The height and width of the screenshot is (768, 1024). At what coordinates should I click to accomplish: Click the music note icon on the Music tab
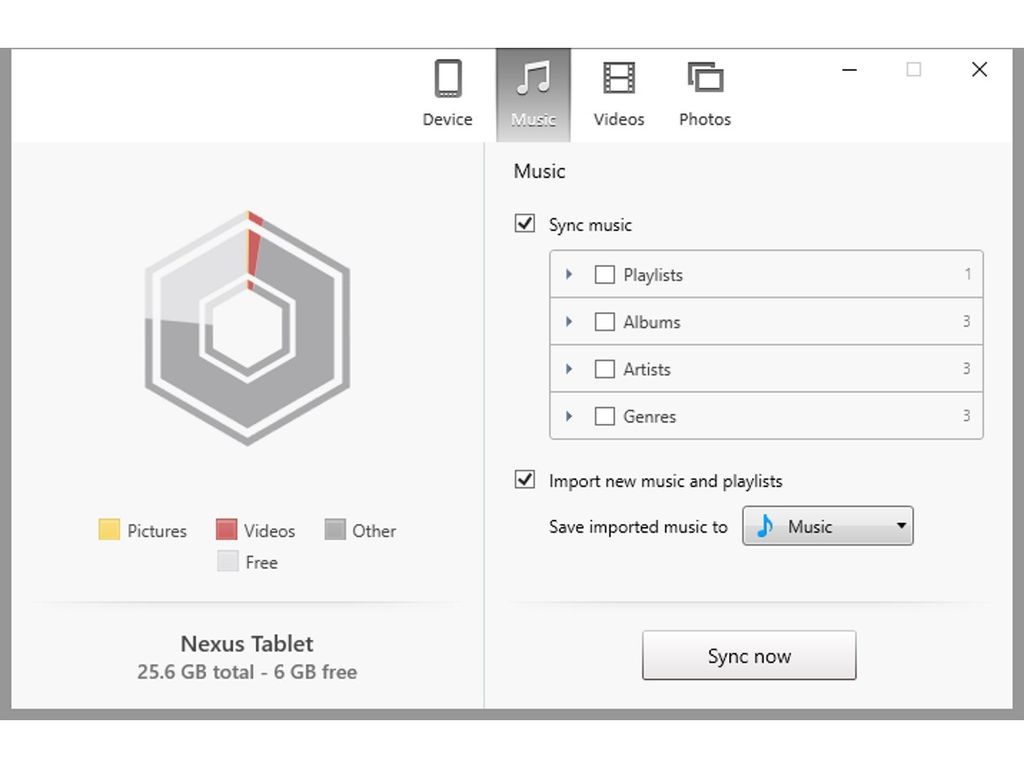pyautogui.click(x=533, y=77)
